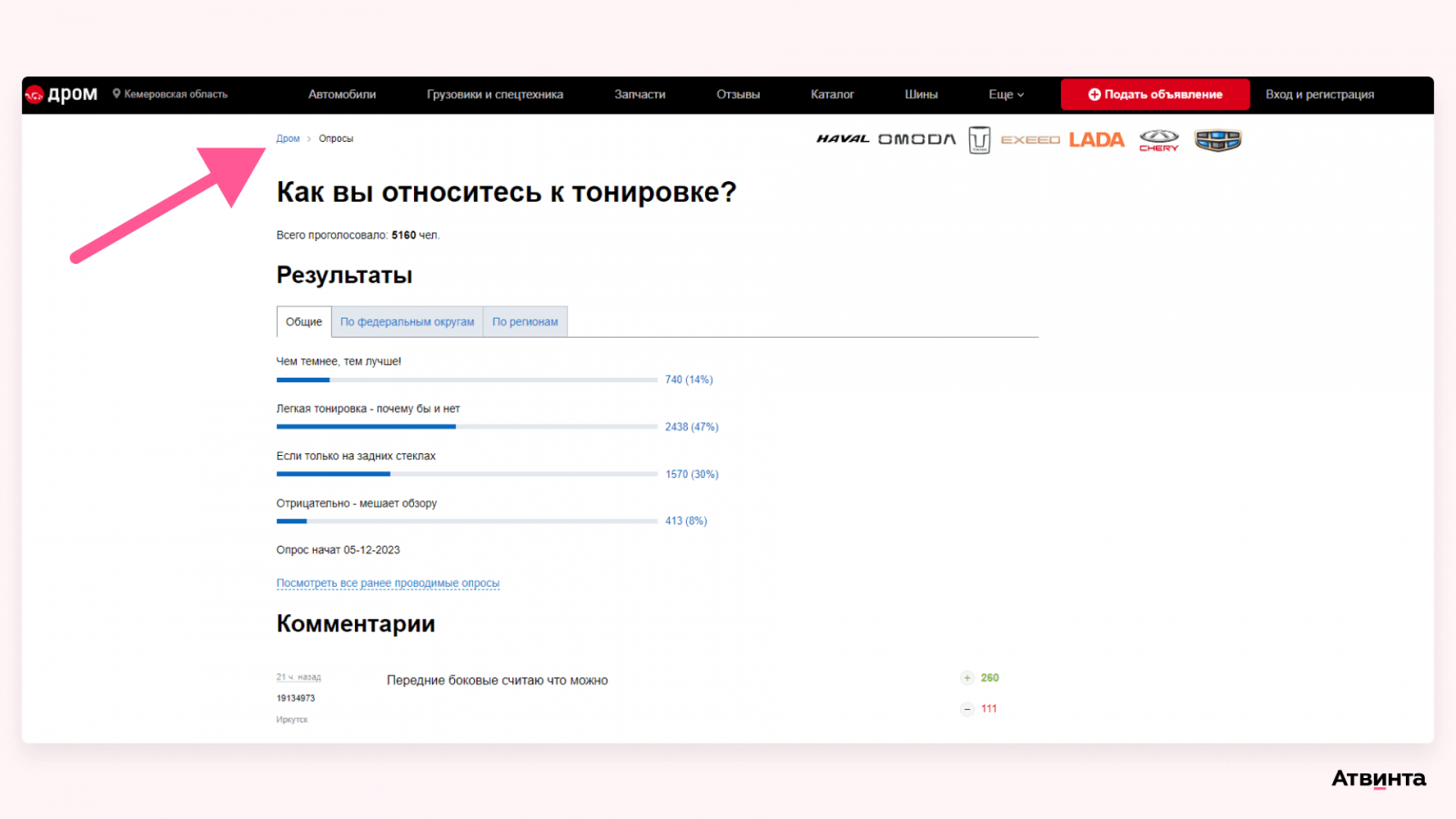Click the poll start date 05-12-2023 text
Viewport: 1456px width, 819px height.
(x=372, y=551)
